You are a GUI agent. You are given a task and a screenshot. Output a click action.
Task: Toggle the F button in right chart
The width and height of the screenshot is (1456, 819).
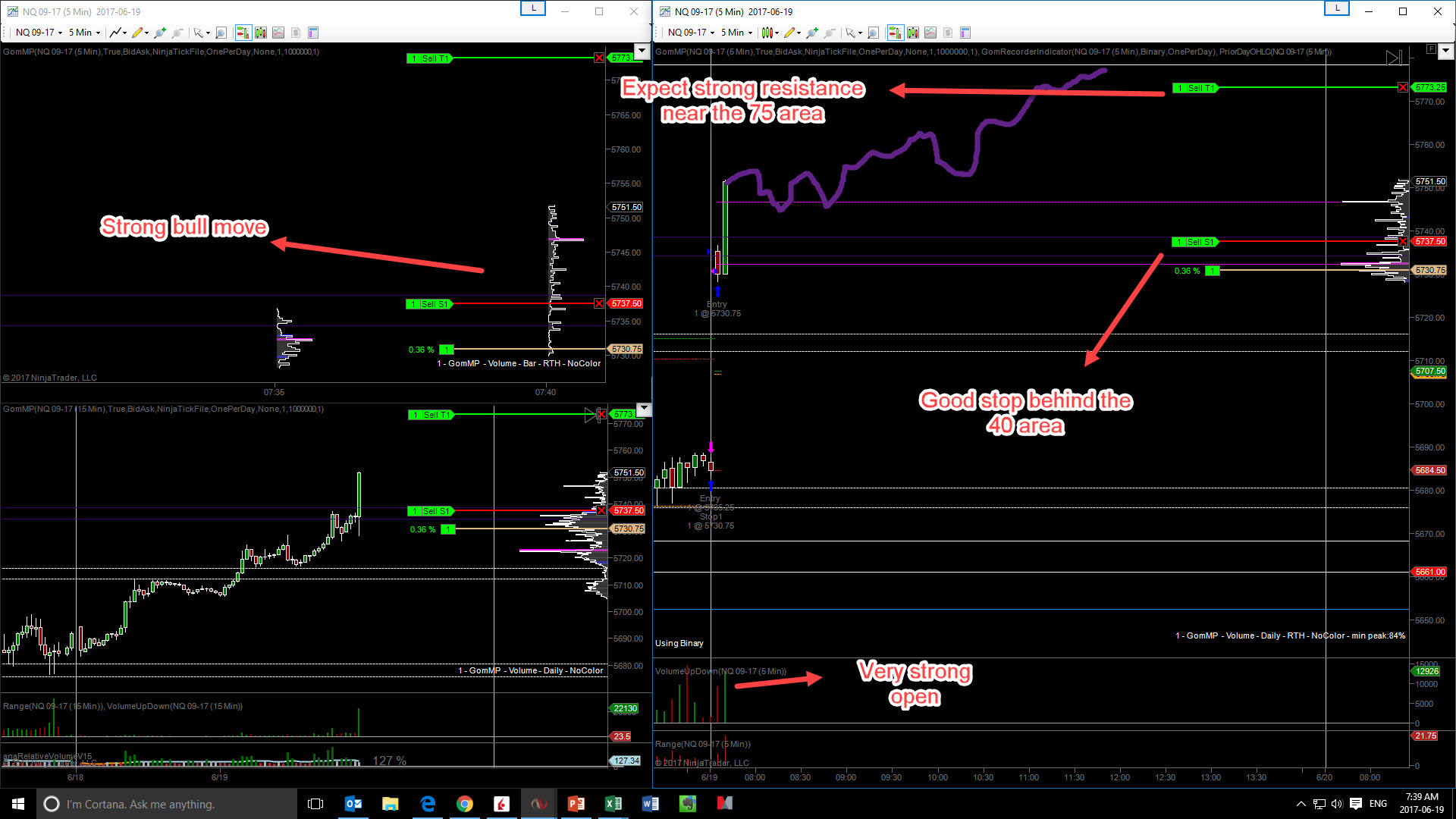pyautogui.click(x=1431, y=49)
